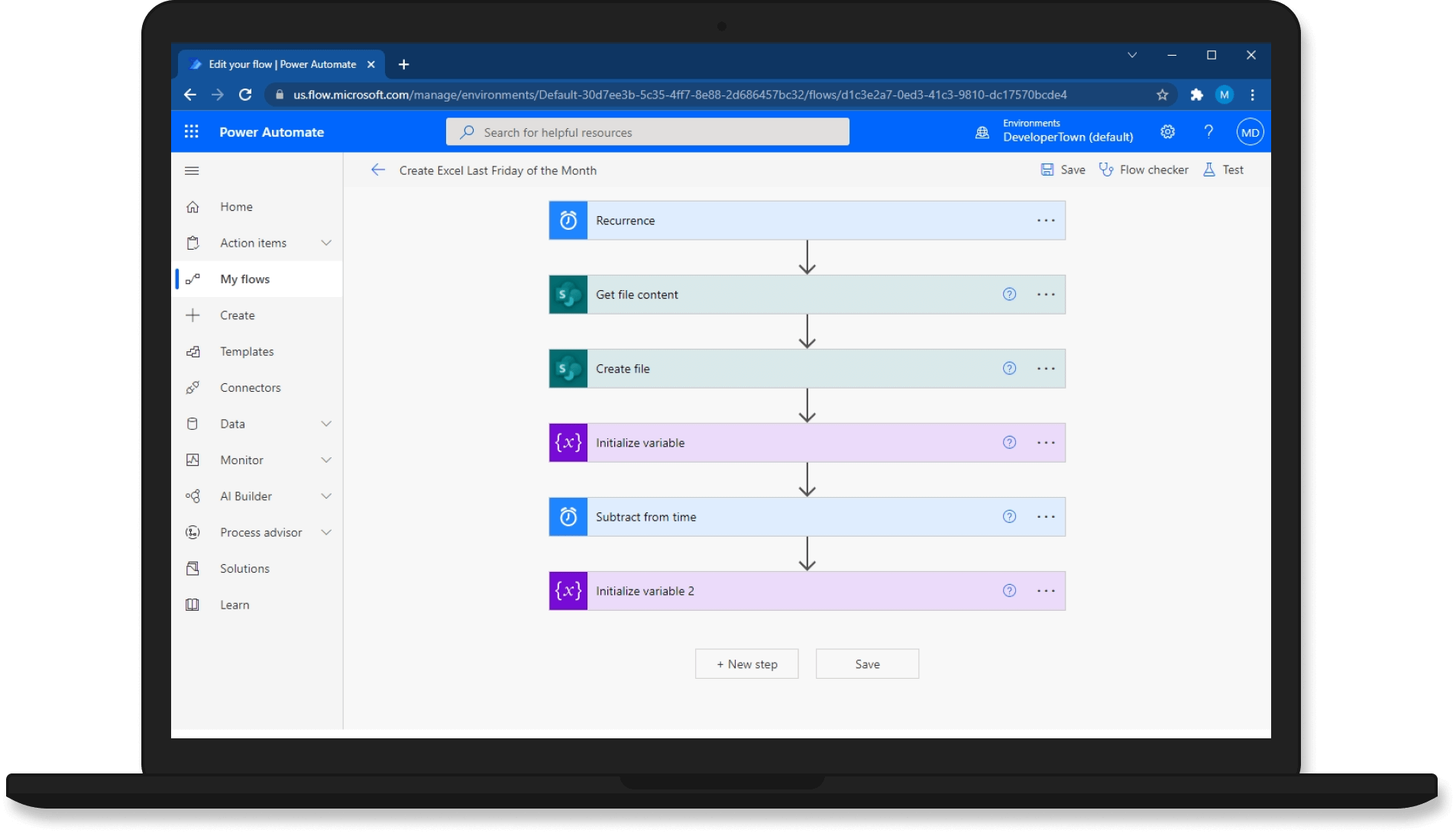Click the back arrow beside flow title
Image resolution: width=1456 pixels, height=833 pixels.
(x=378, y=170)
